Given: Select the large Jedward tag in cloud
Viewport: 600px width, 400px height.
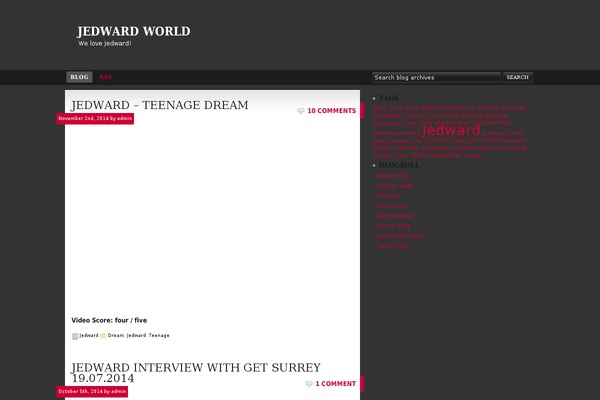Looking at the screenshot, I should (x=451, y=130).
